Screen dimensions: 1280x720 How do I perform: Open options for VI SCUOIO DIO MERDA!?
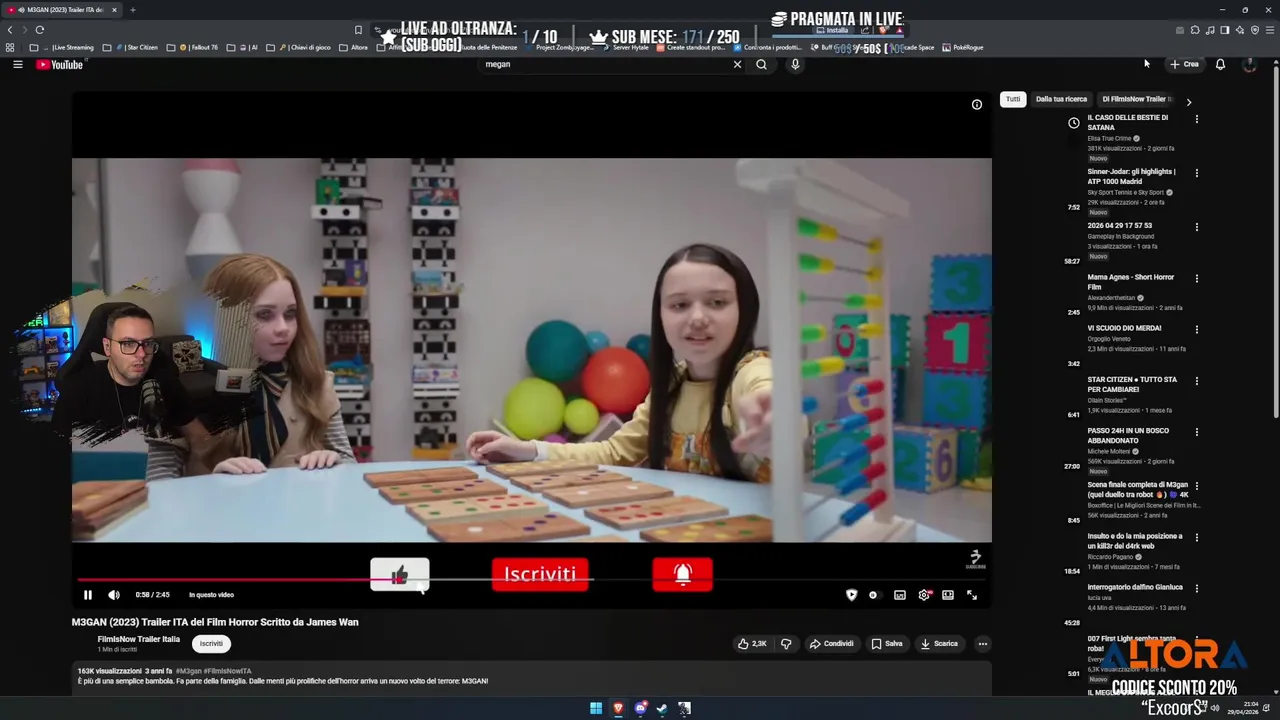(x=1196, y=329)
